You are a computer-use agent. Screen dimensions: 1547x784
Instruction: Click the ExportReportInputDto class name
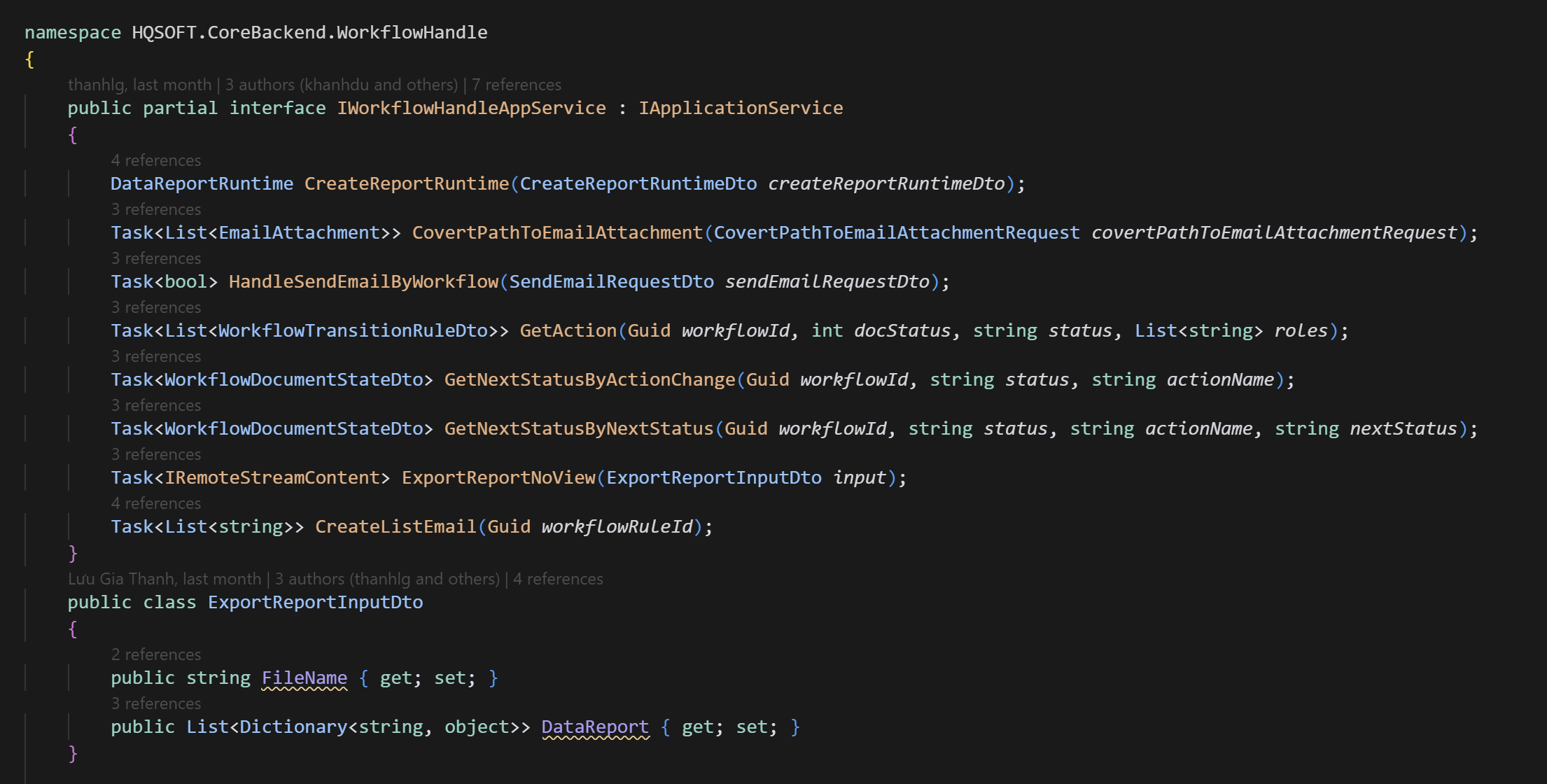tap(315, 602)
